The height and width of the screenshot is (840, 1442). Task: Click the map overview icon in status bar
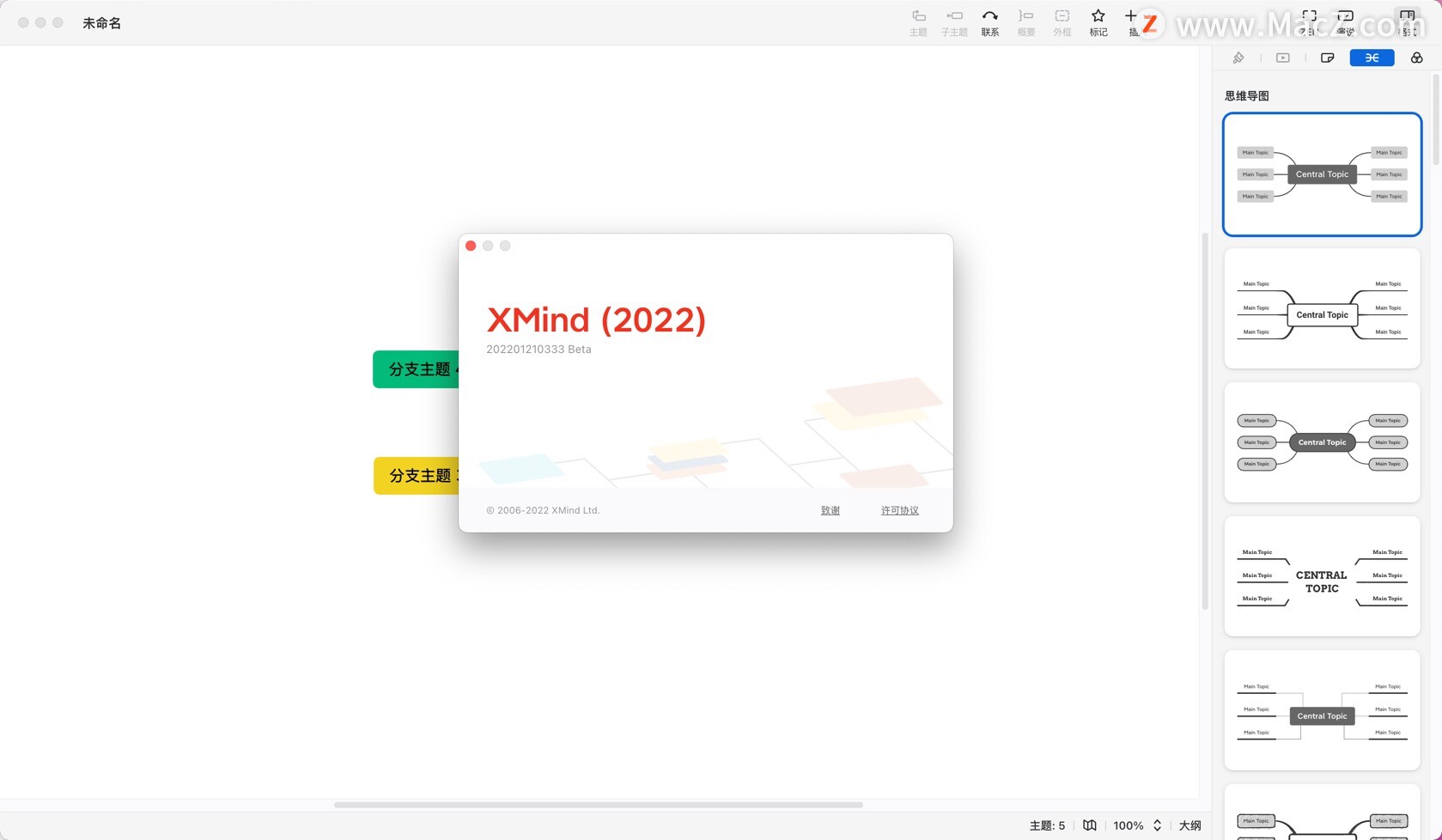point(1090,825)
